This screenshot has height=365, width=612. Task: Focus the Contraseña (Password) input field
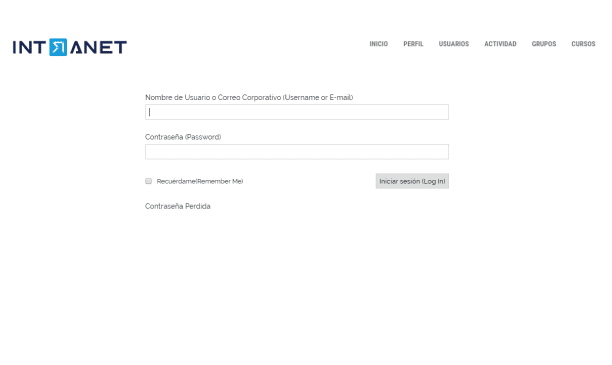(x=297, y=152)
